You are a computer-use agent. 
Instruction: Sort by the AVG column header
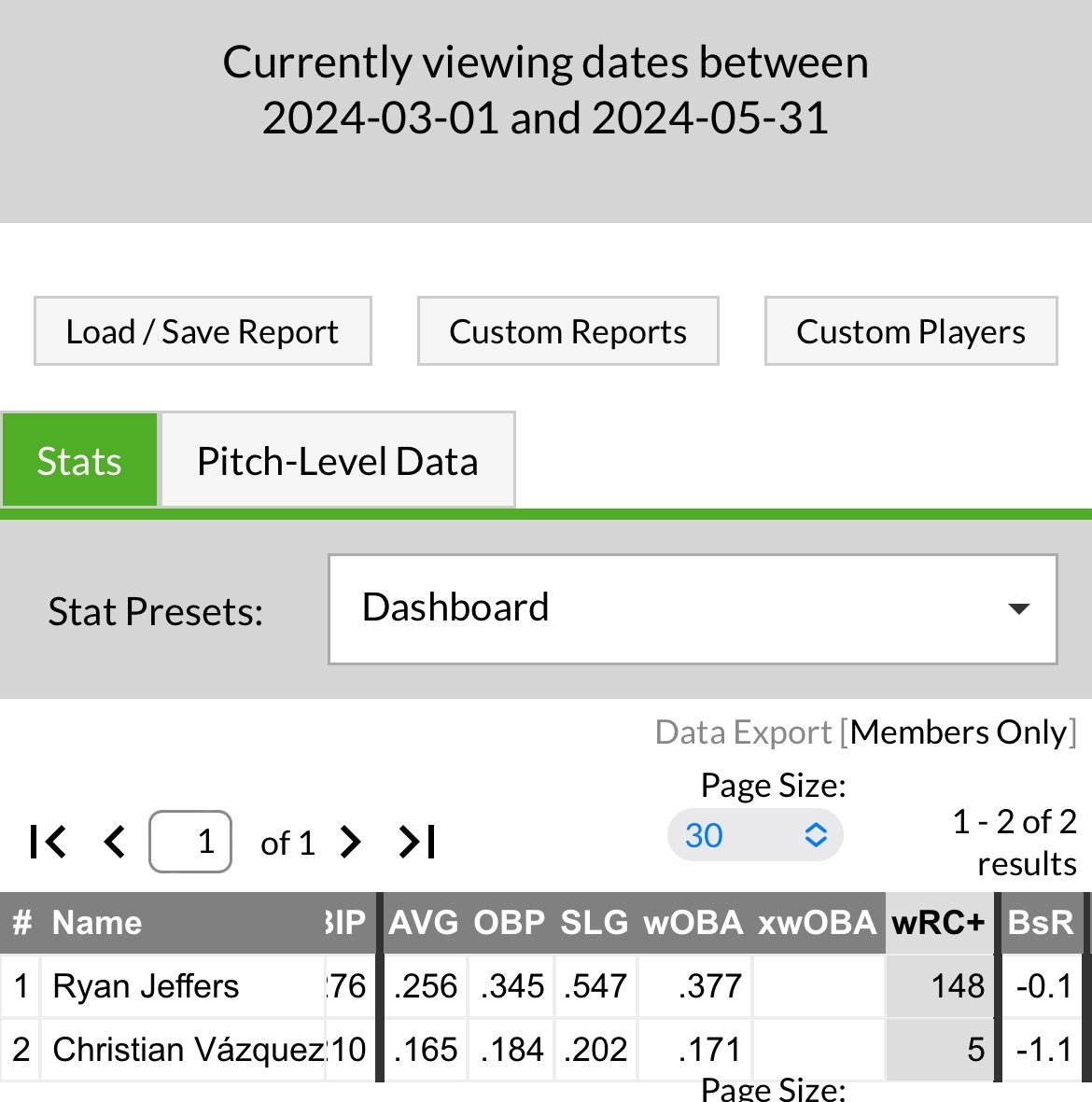pos(424,923)
